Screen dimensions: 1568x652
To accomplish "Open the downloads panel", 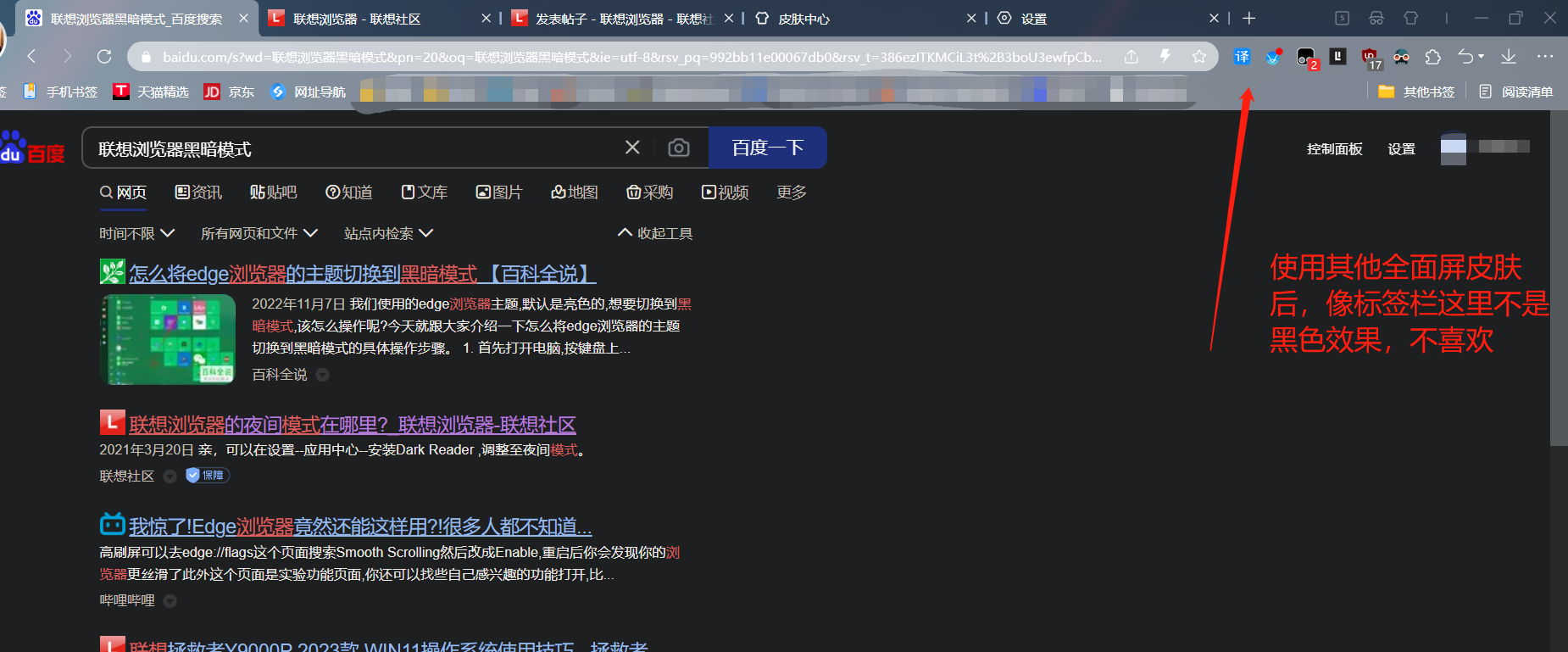I will [1508, 57].
